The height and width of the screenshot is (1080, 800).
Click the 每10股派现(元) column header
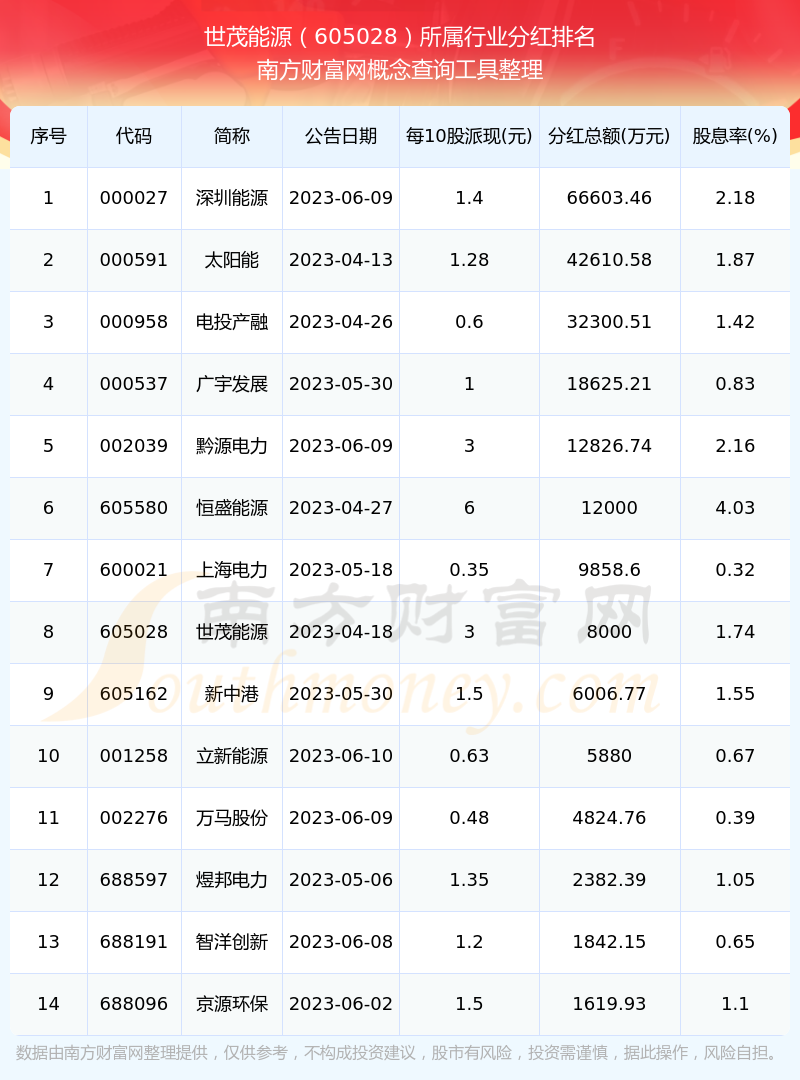[x=469, y=136]
